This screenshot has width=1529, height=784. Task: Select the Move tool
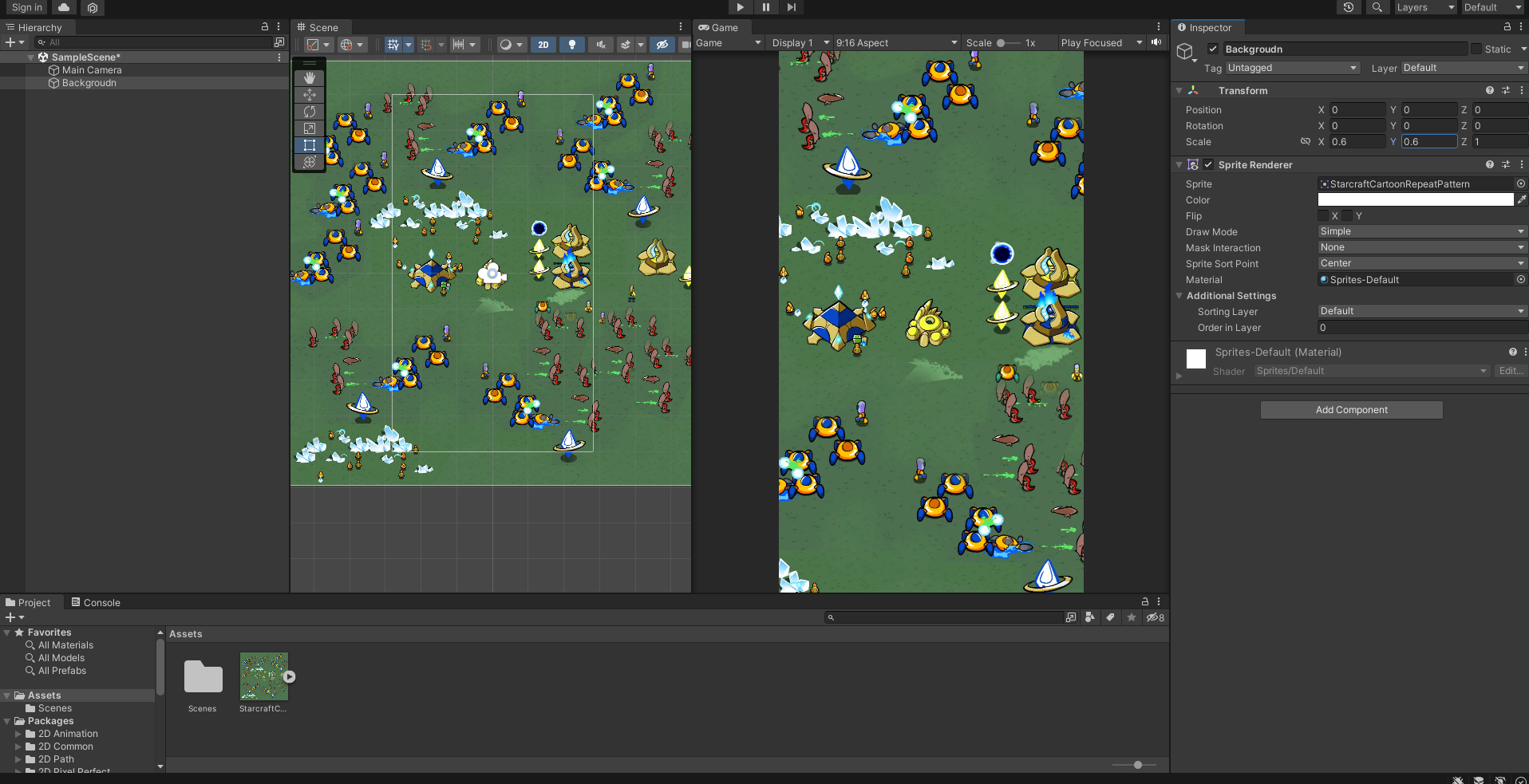point(310,95)
